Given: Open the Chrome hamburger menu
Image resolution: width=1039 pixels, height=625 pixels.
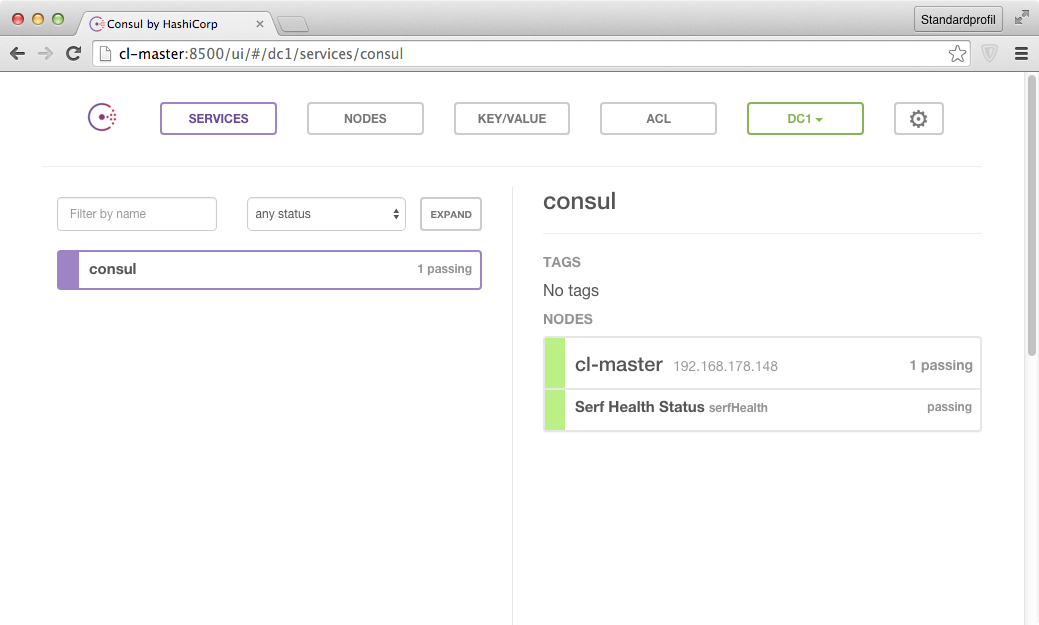Looking at the screenshot, I should [x=1021, y=54].
